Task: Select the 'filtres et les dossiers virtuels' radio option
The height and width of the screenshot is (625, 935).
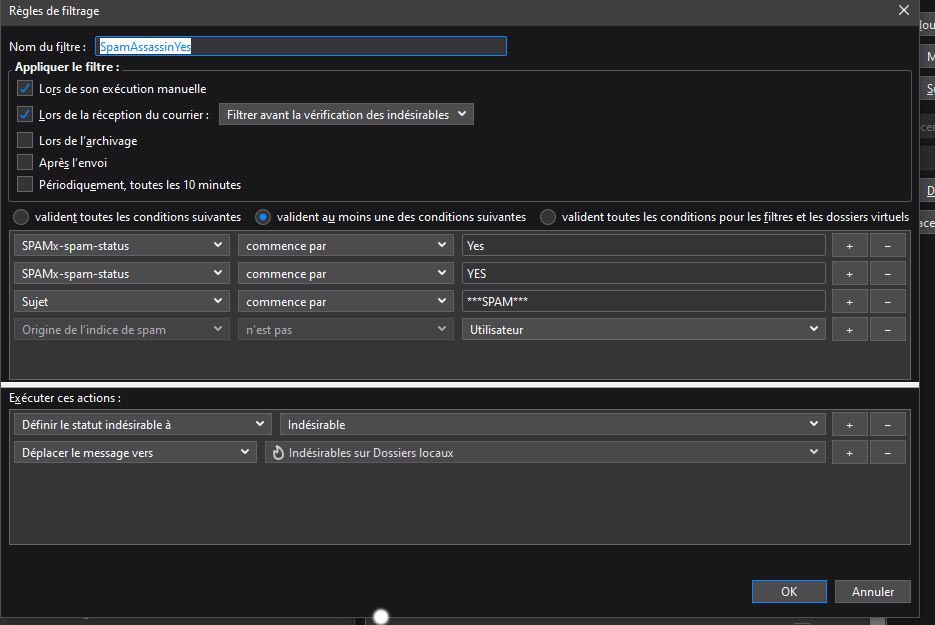Action: point(547,217)
